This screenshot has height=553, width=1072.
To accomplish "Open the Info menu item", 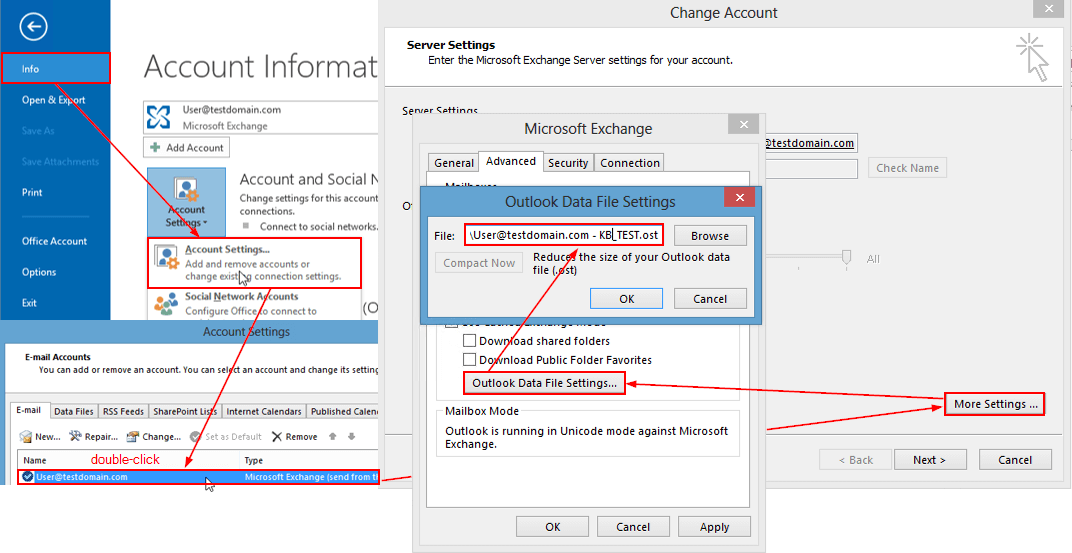I will [55, 68].
